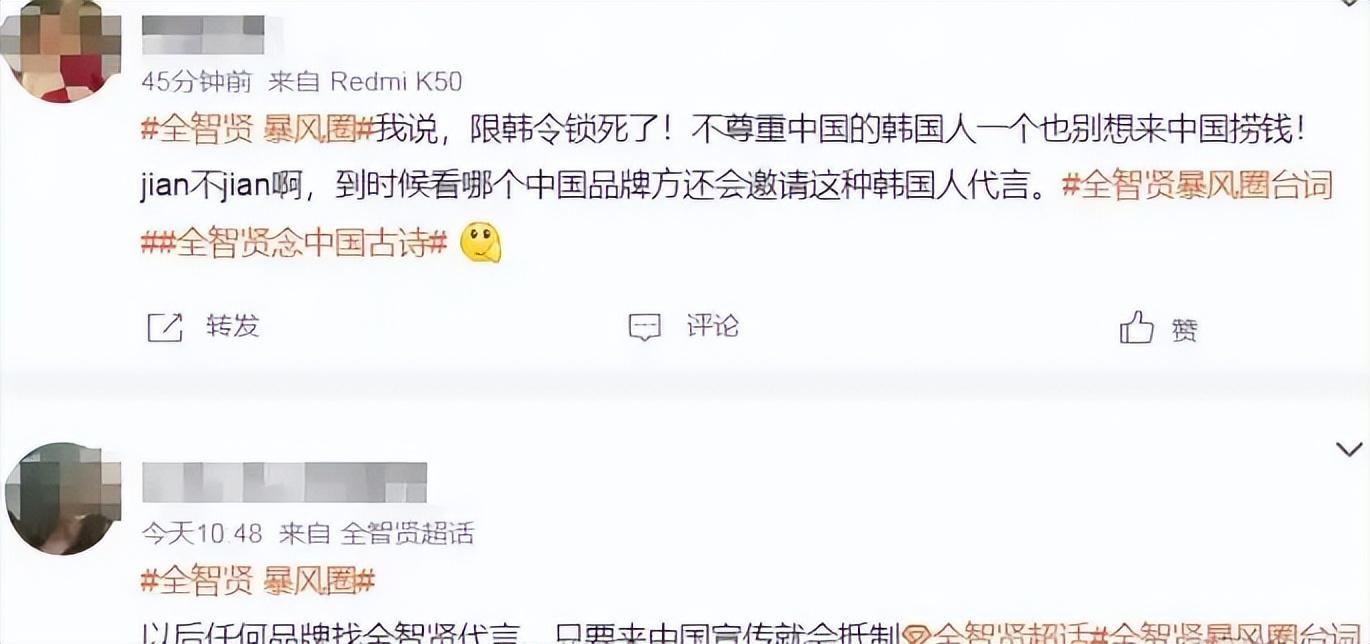1370x644 pixels.
Task: Click the Redmi K50 source label
Action: [x=396, y=81]
